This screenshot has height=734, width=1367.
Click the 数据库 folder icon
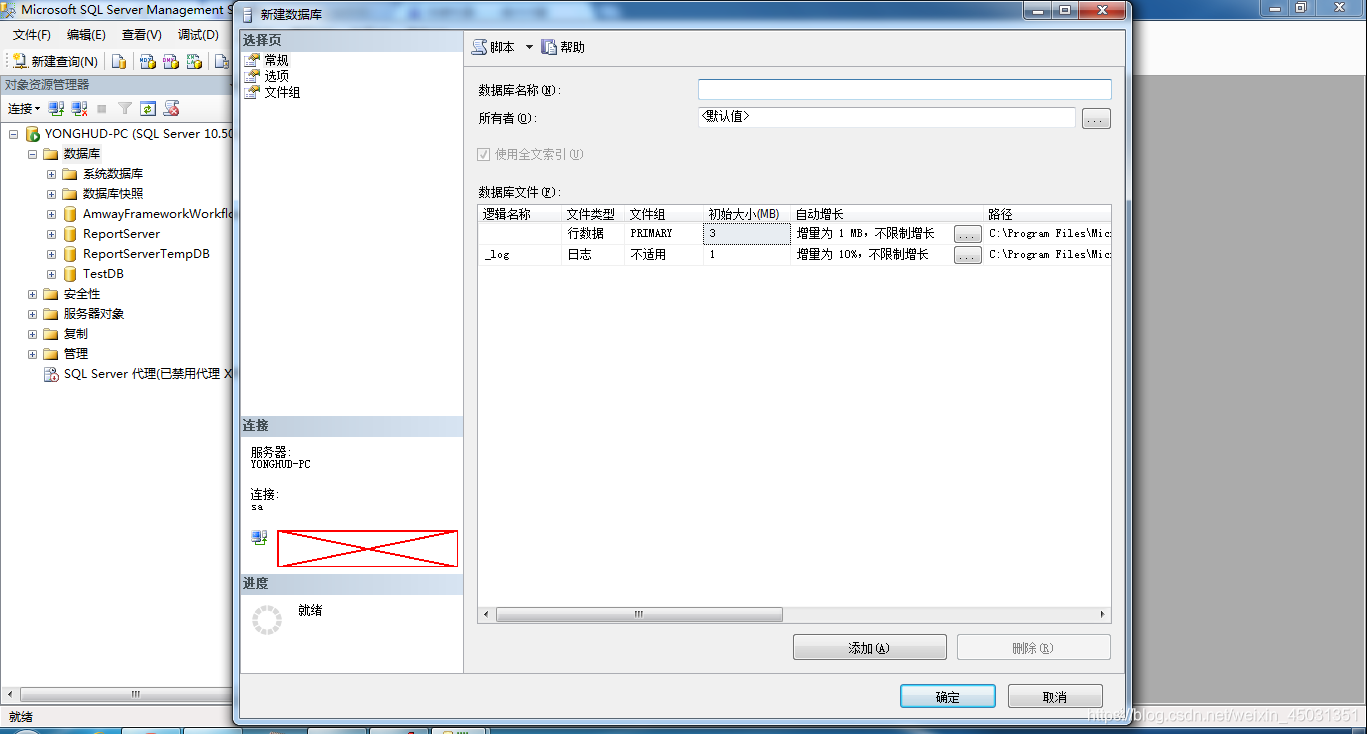point(51,154)
